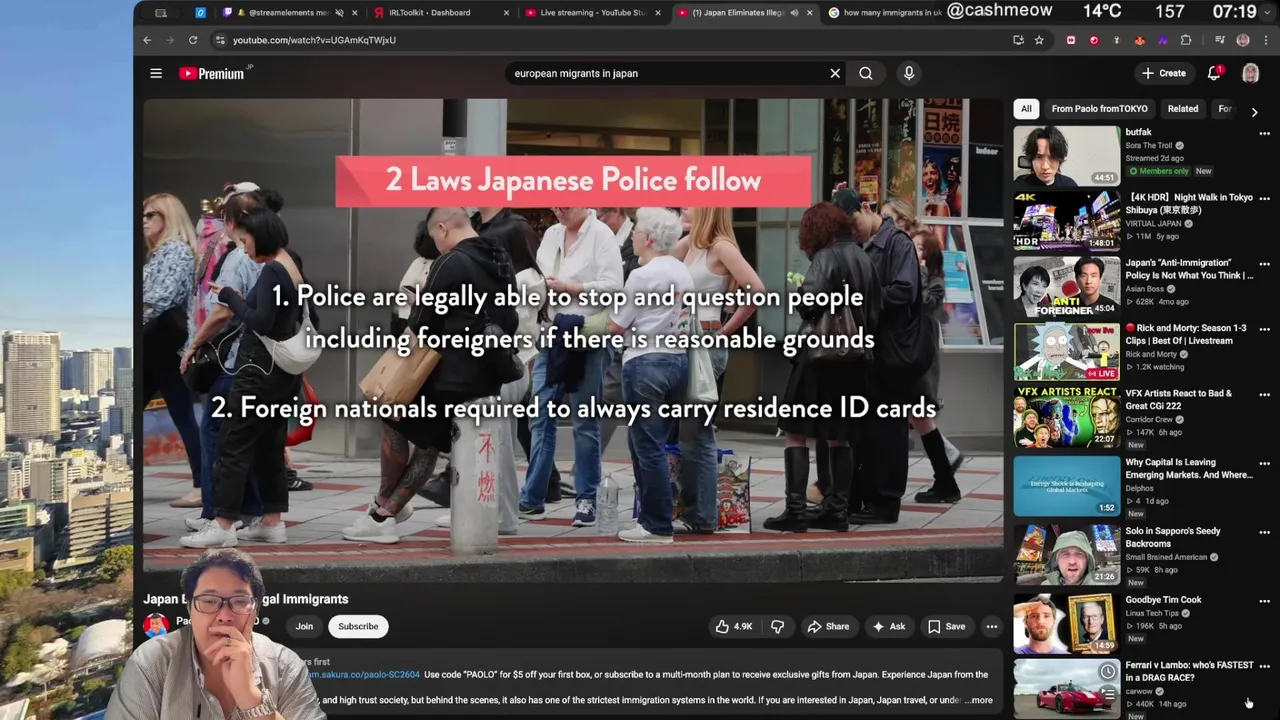Open the 4K HDR Night Walk thumbnail

1067,220
